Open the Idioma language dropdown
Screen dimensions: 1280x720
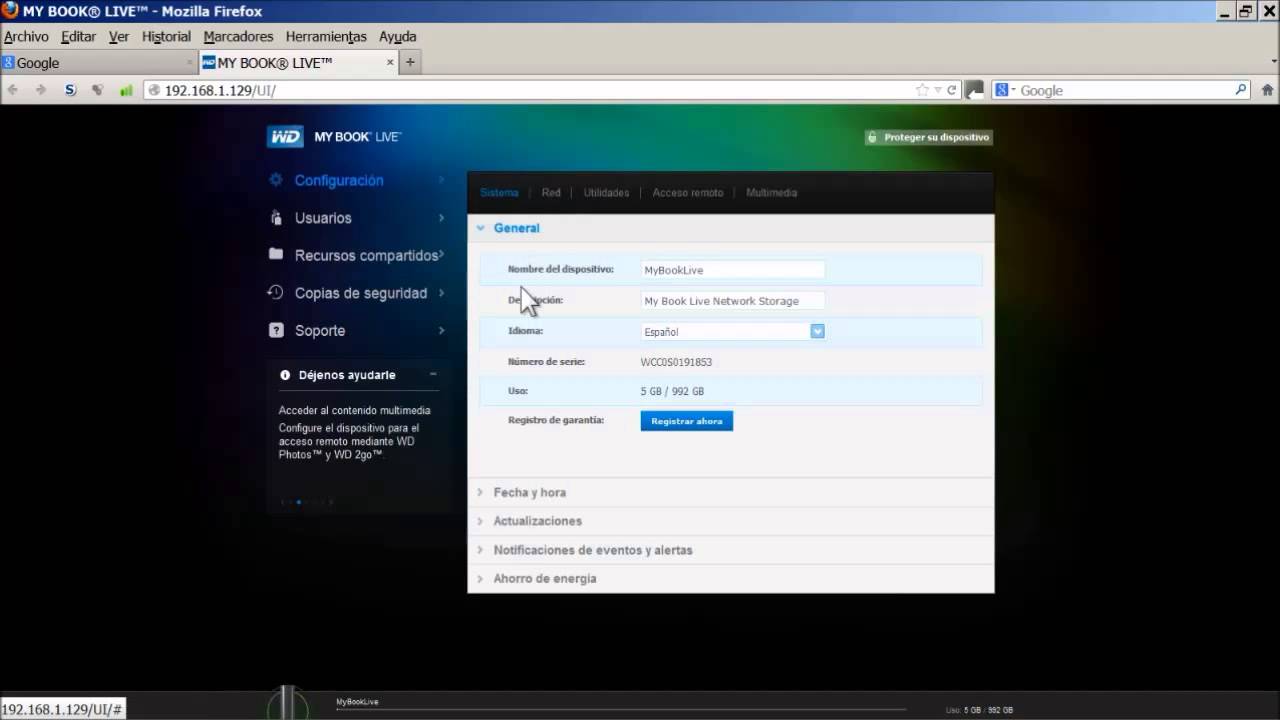click(x=817, y=331)
